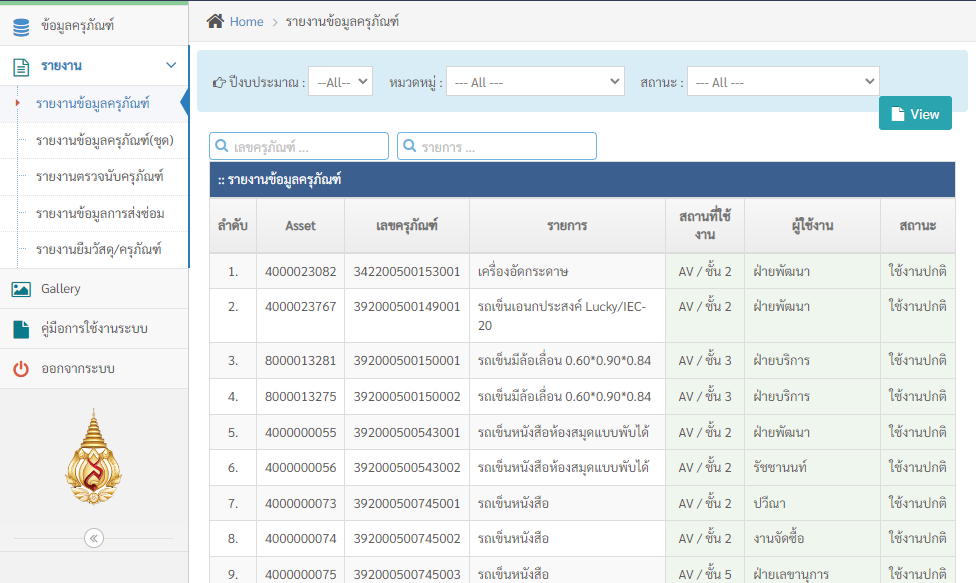Click the View button
The height and width of the screenshot is (583, 976).
(915, 113)
